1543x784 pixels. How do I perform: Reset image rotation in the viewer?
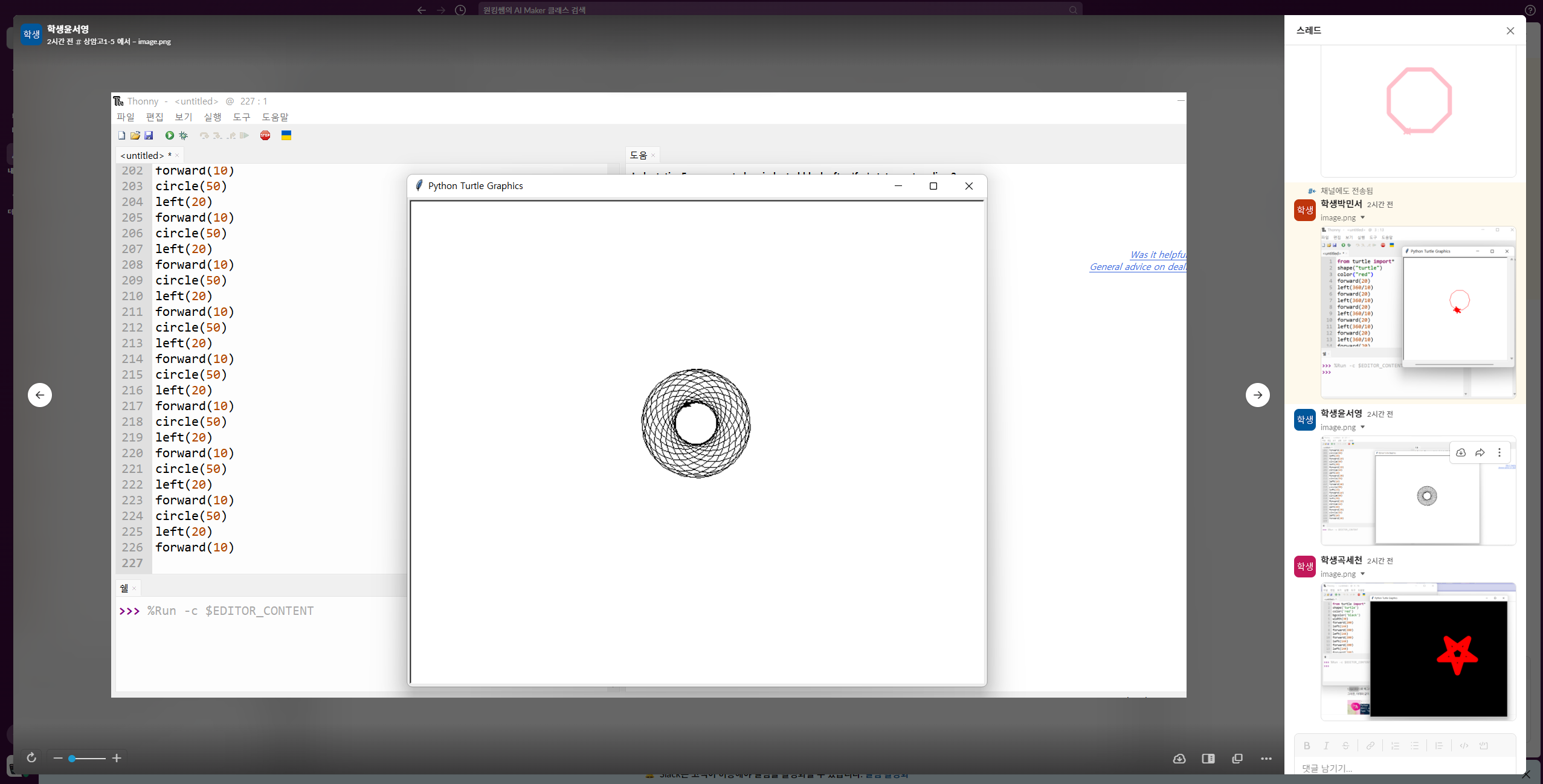coord(31,757)
